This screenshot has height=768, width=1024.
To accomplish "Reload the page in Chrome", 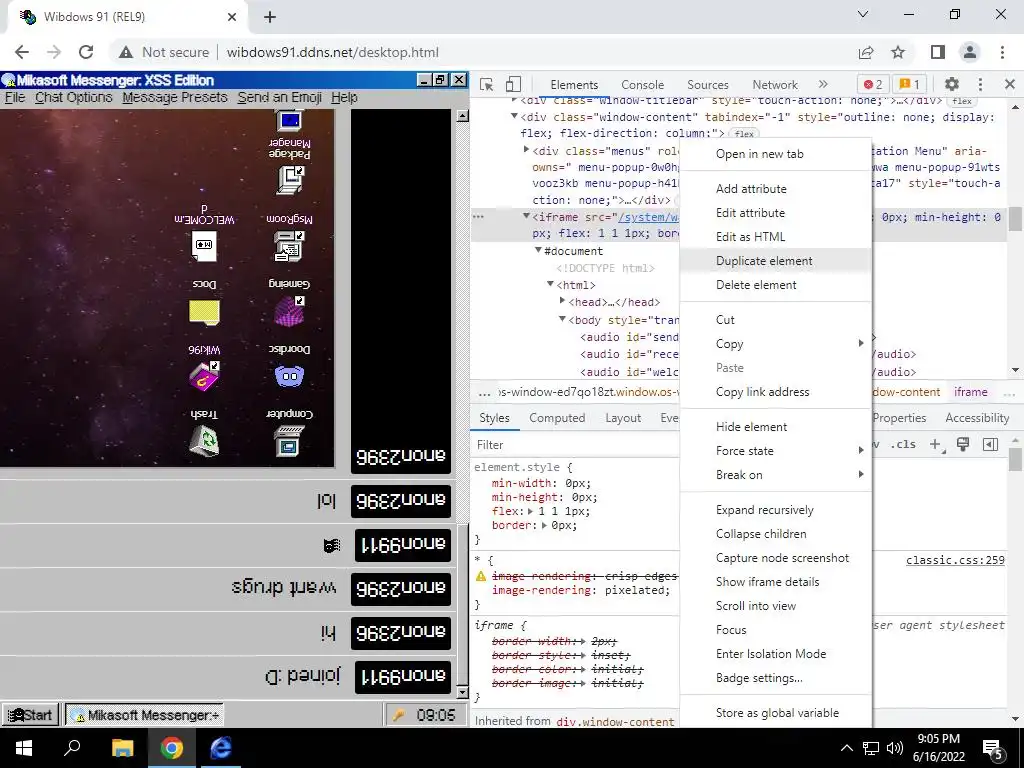I will coord(86,52).
